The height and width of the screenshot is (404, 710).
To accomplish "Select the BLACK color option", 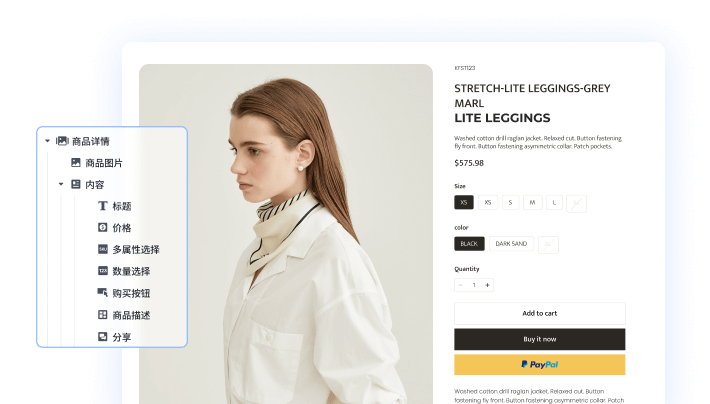I will [469, 244].
